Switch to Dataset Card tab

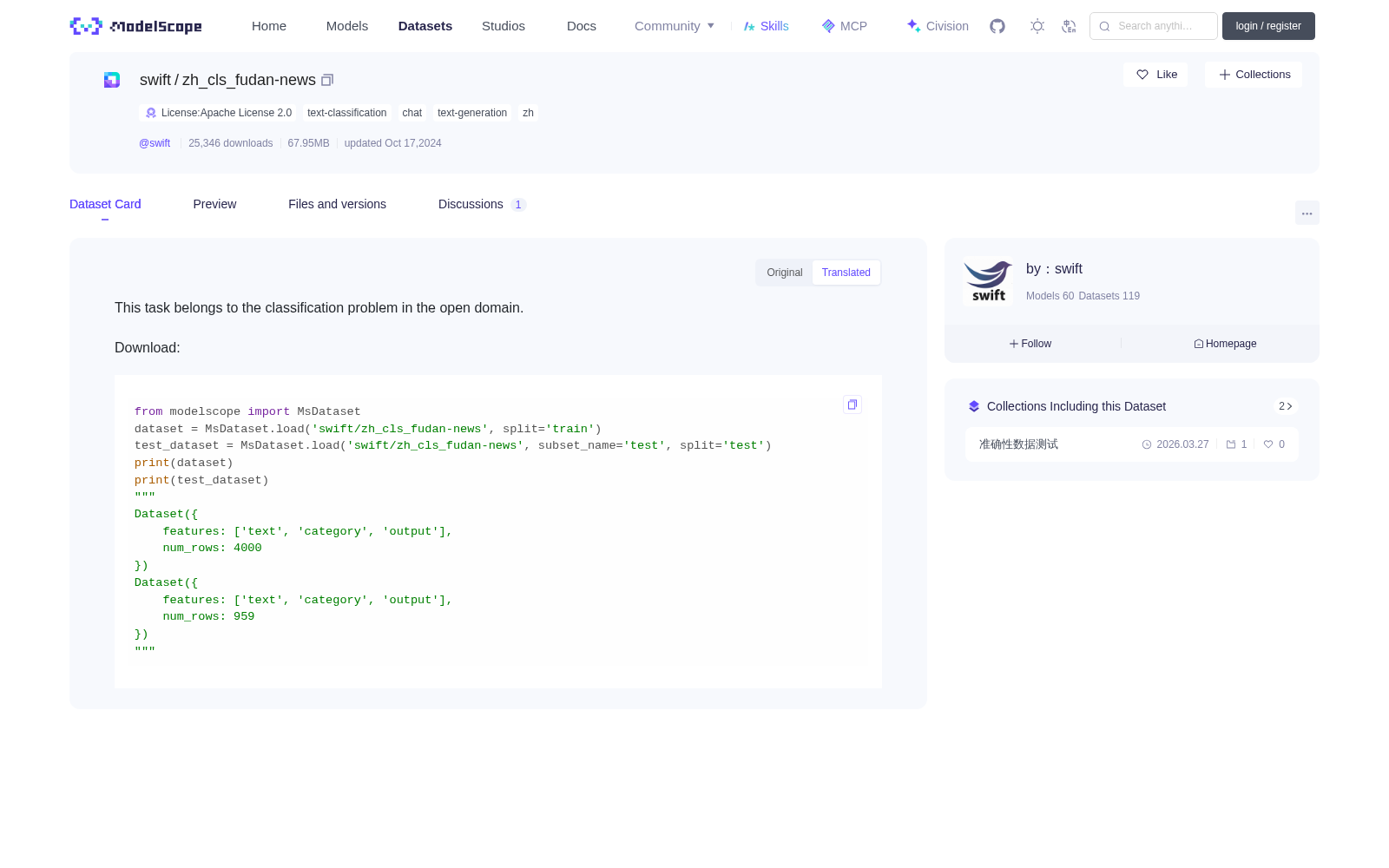105,204
